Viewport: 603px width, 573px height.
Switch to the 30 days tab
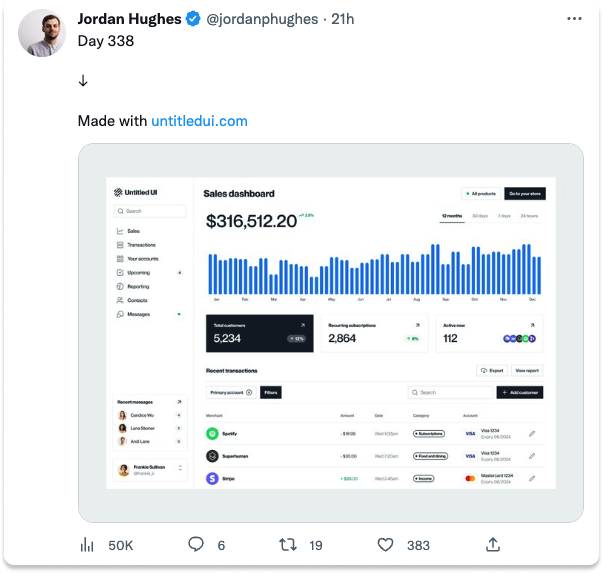coord(480,216)
